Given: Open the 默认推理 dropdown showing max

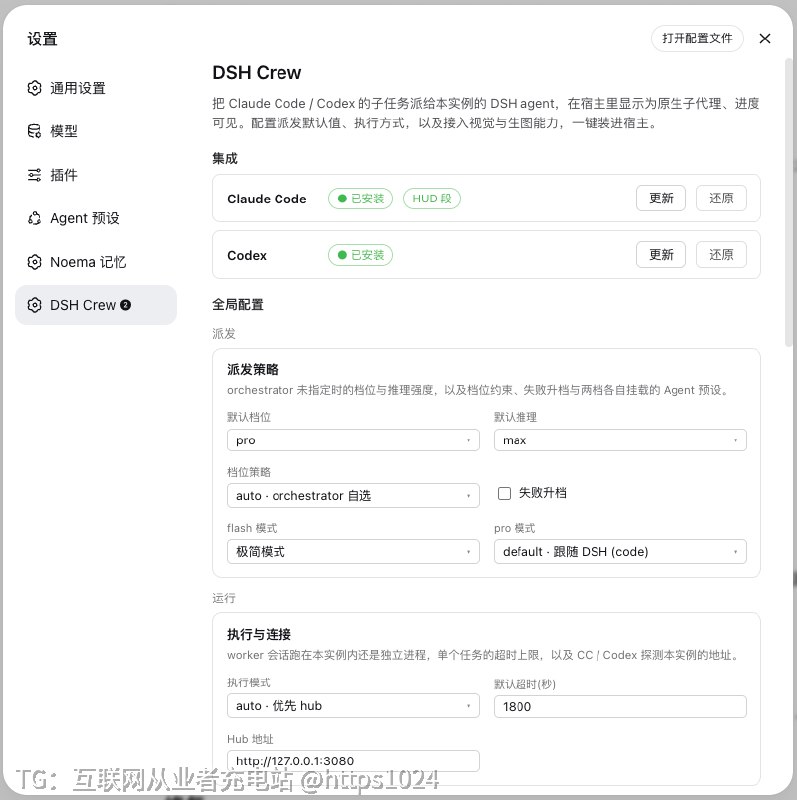Looking at the screenshot, I should [620, 440].
